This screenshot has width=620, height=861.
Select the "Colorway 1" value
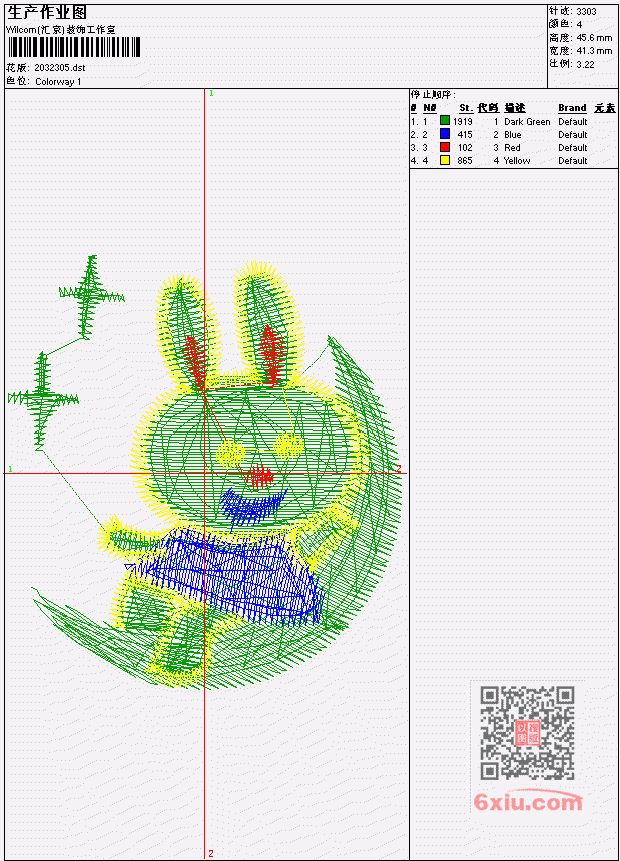point(58,81)
